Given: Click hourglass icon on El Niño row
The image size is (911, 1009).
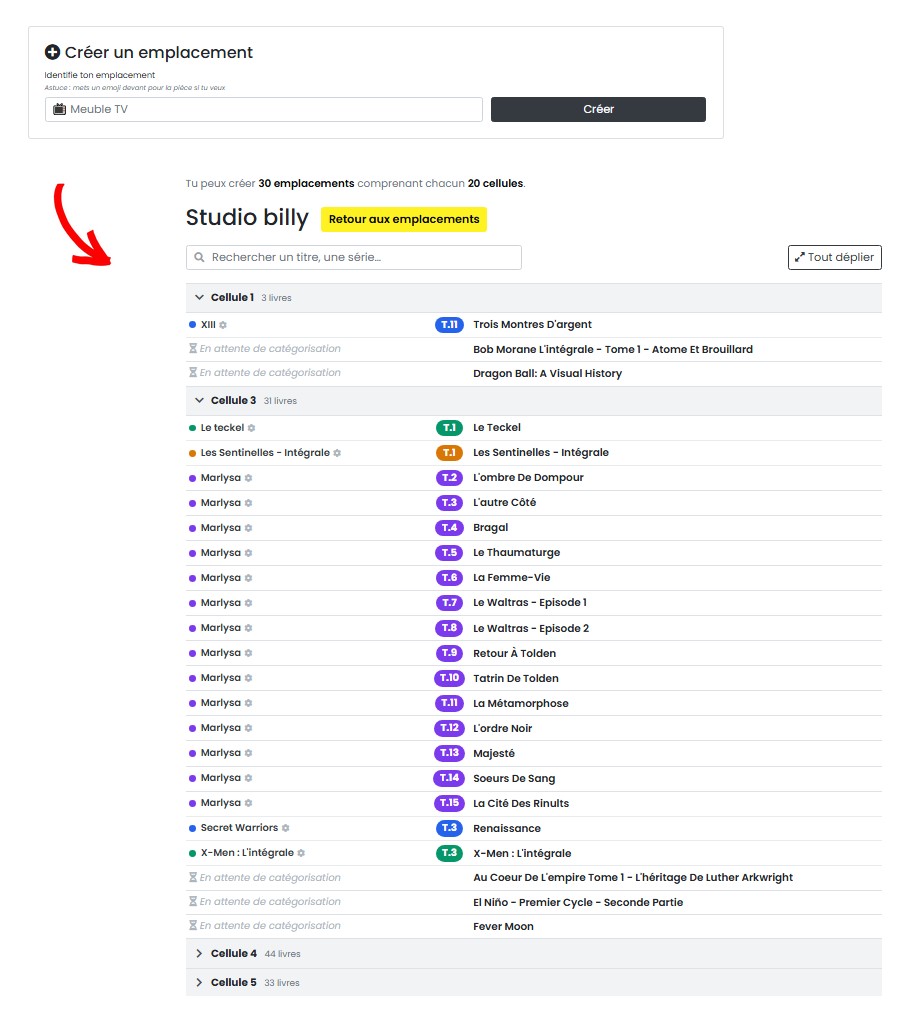Looking at the screenshot, I should point(192,902).
